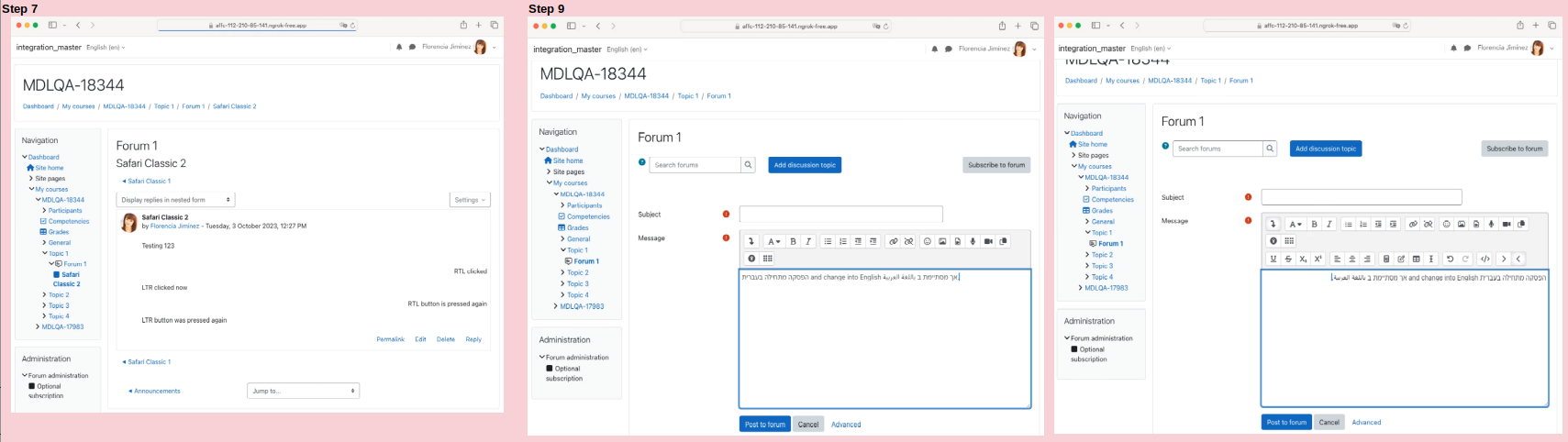
Task: Open screenreader helper in the collapsed-toolbar window
Action: (767, 259)
